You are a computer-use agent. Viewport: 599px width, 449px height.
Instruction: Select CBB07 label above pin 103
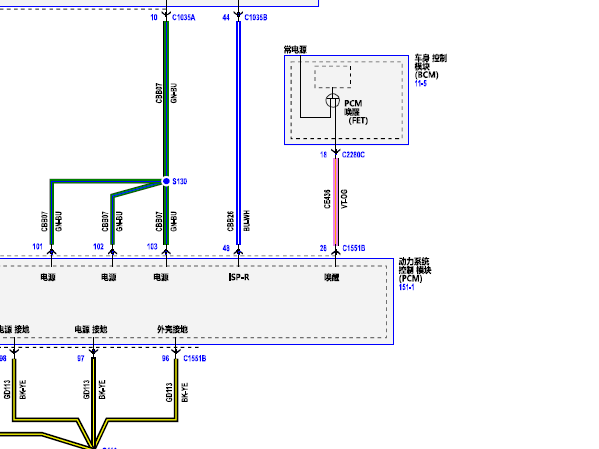pyautogui.click(x=159, y=222)
